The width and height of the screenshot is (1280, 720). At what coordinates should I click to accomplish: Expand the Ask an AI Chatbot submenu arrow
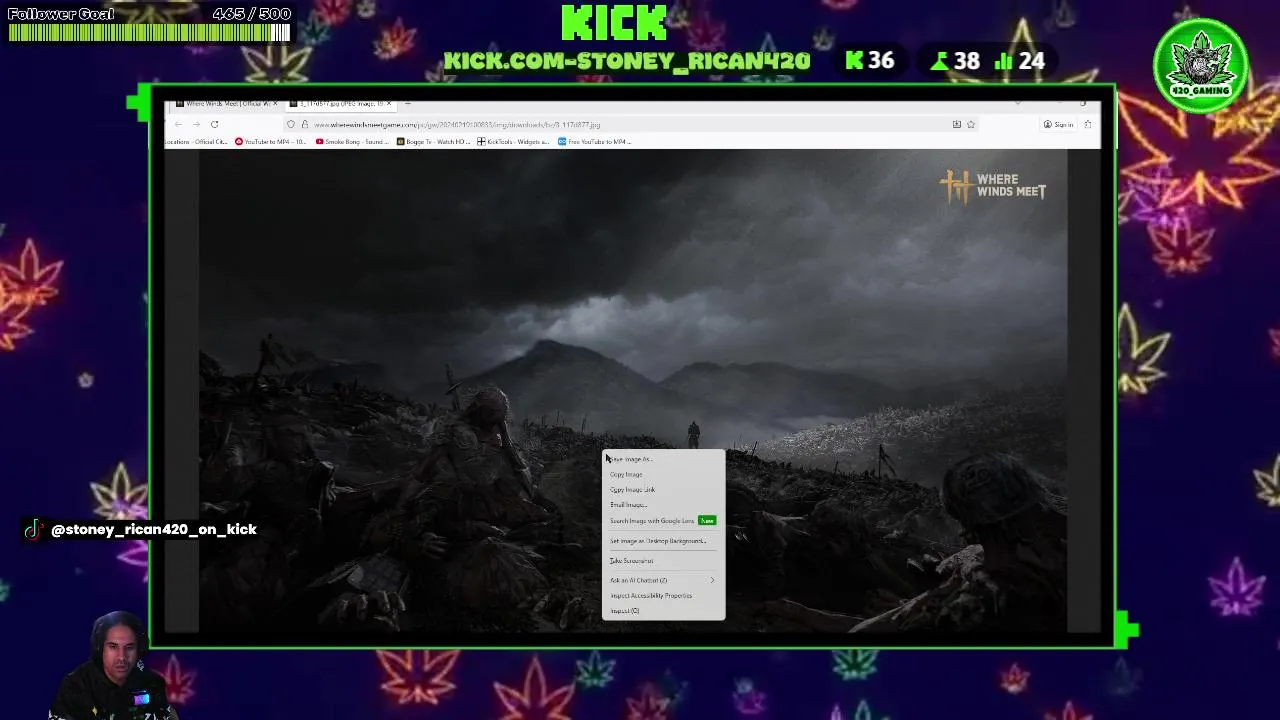coord(713,580)
